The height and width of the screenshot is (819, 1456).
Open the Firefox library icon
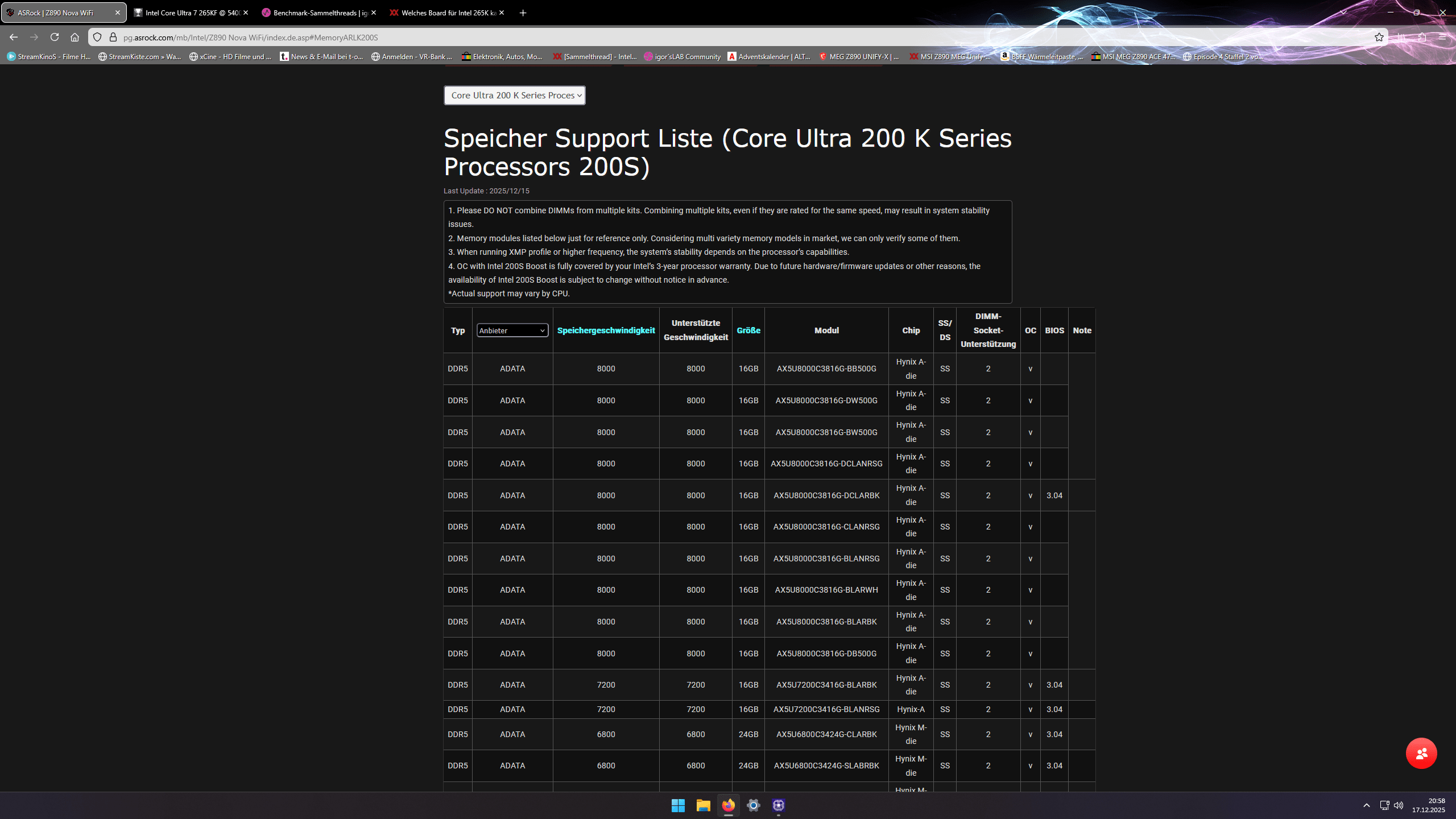[x=1401, y=37]
